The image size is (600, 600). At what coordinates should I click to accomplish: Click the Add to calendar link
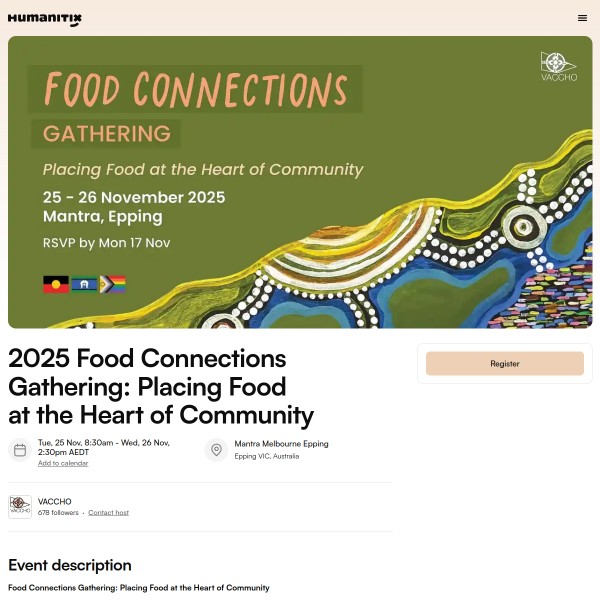(63, 463)
